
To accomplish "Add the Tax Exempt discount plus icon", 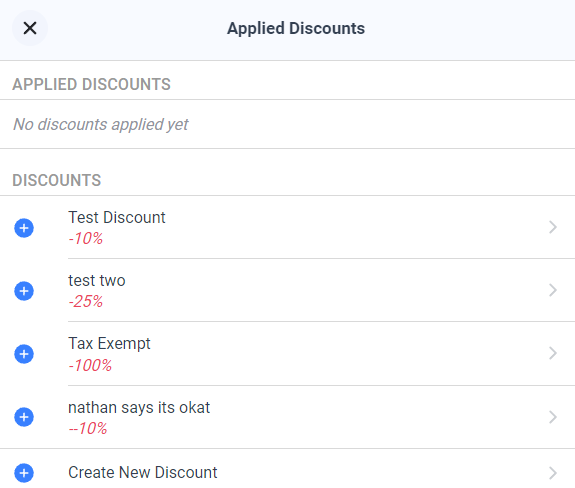I will click(x=24, y=354).
